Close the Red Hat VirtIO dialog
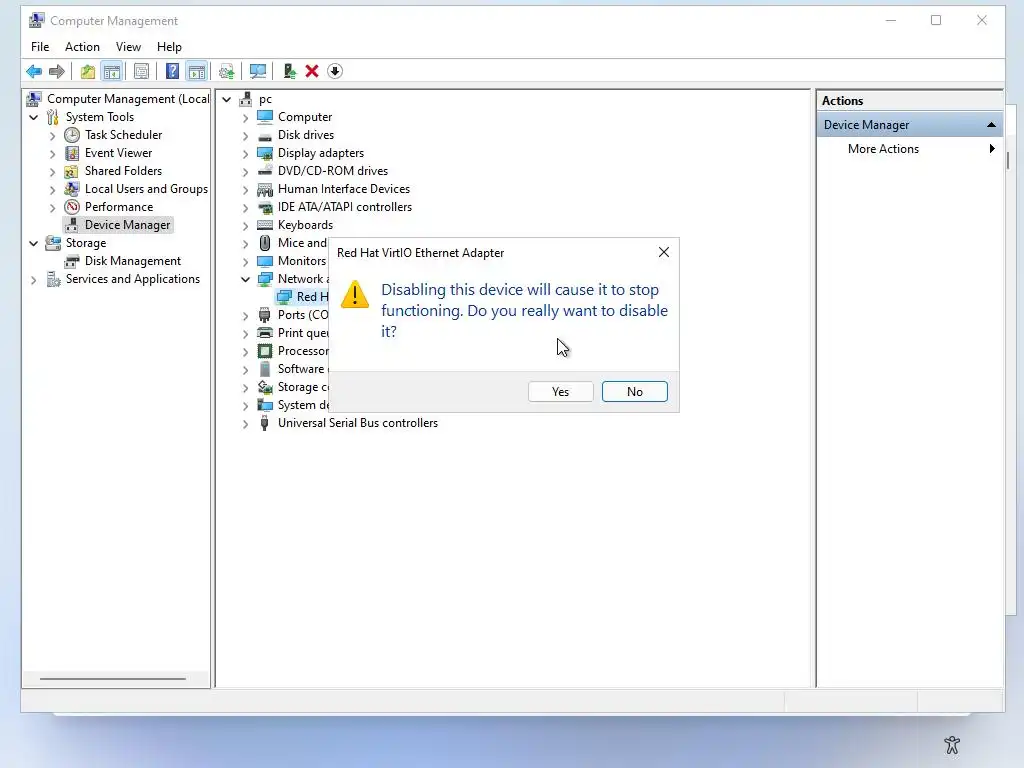 click(x=664, y=252)
